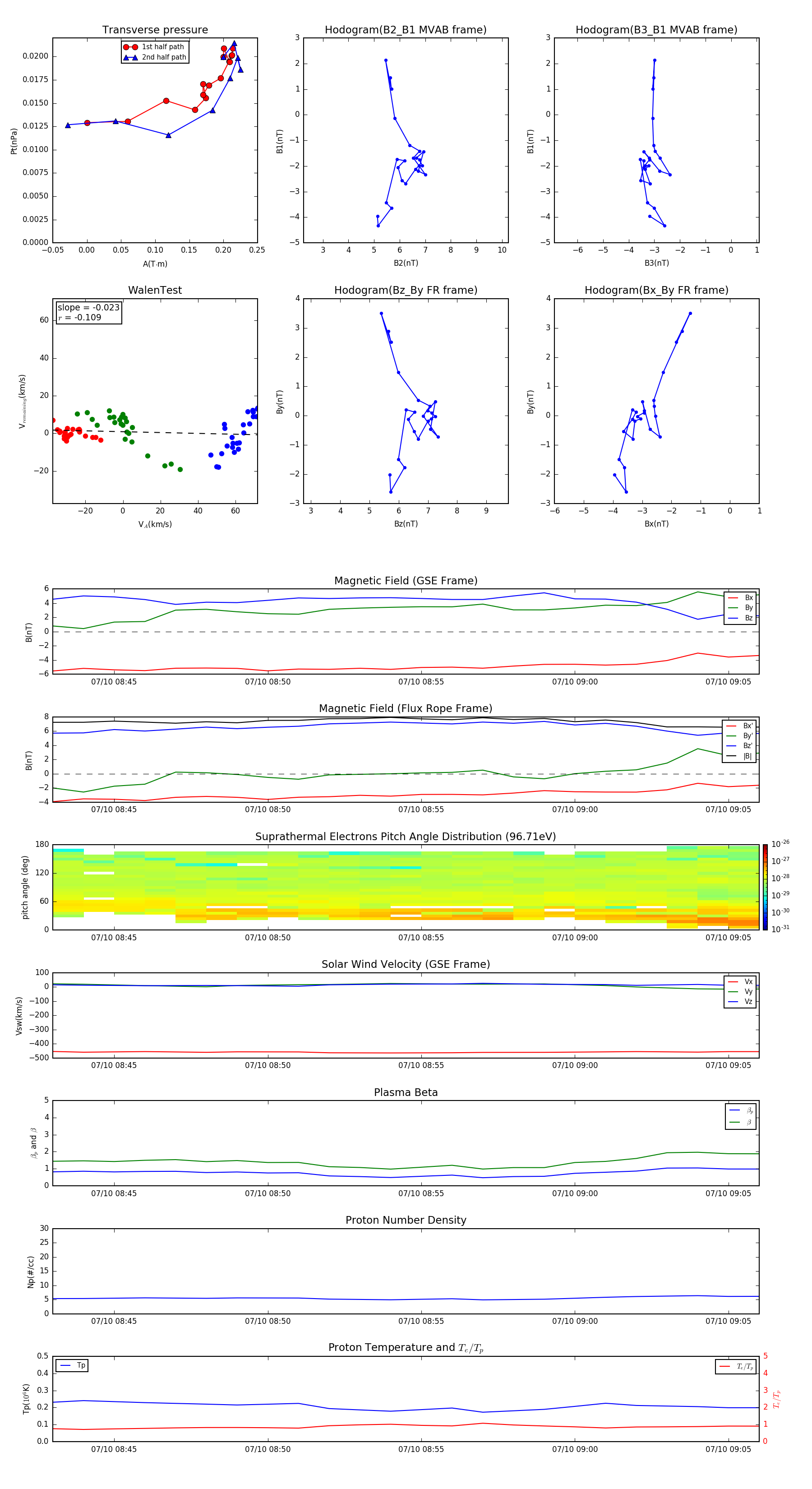The width and height of the screenshot is (812, 1489).
Task: Click '07/10 09:05' tick under proton temperature plot
Action: tap(728, 1449)
